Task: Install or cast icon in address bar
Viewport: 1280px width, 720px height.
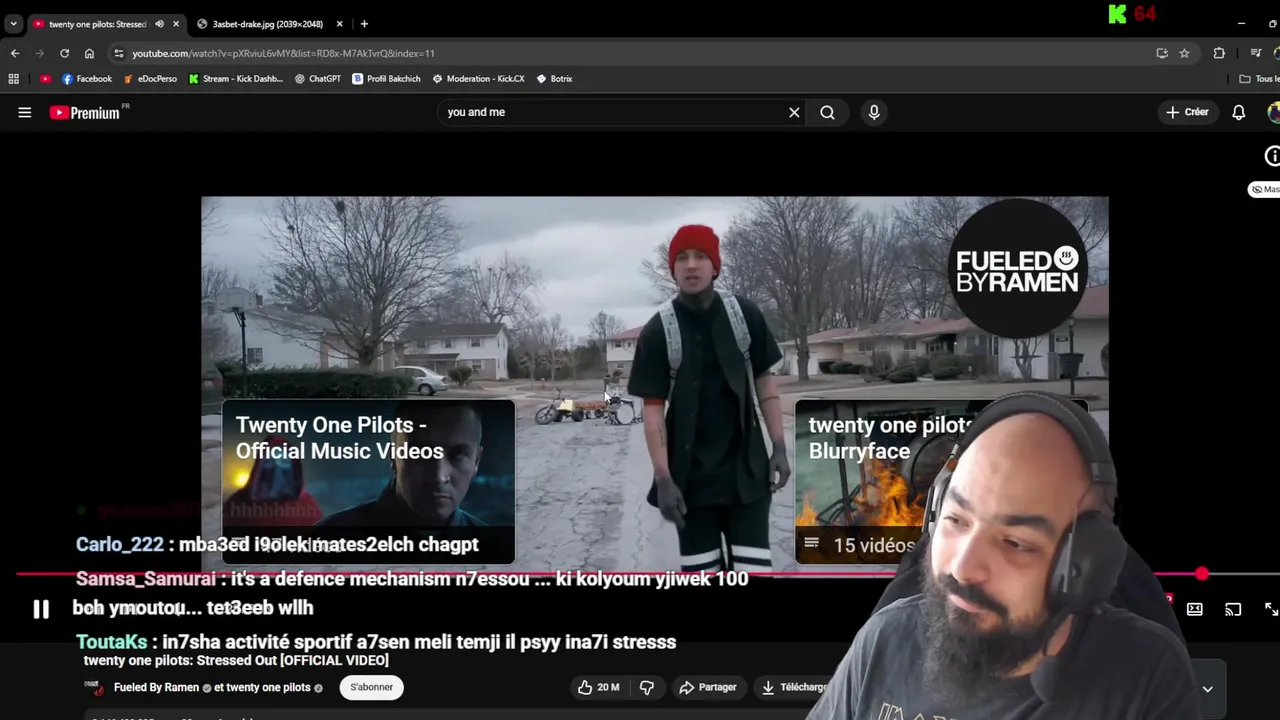Action: (x=1162, y=53)
